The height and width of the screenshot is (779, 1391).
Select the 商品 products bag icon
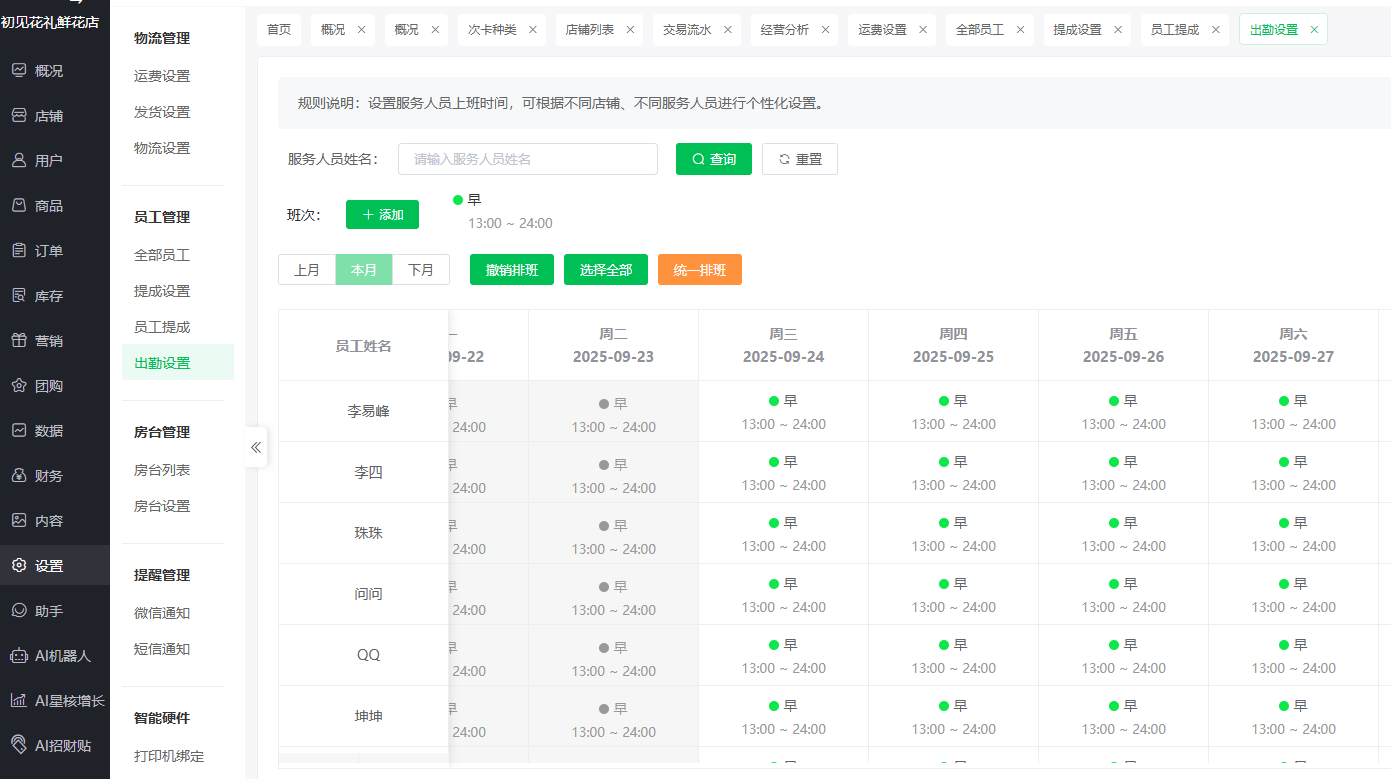pos(19,205)
